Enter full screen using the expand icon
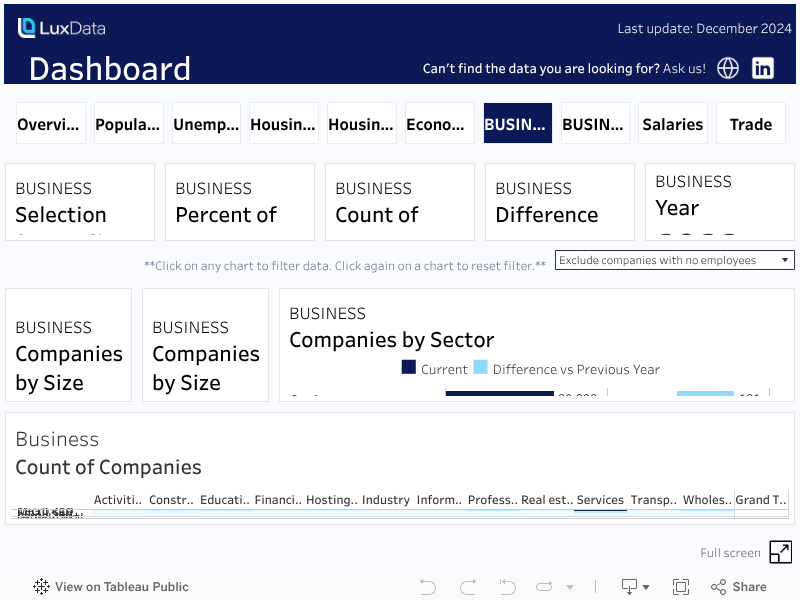The image size is (800, 600). [780, 552]
